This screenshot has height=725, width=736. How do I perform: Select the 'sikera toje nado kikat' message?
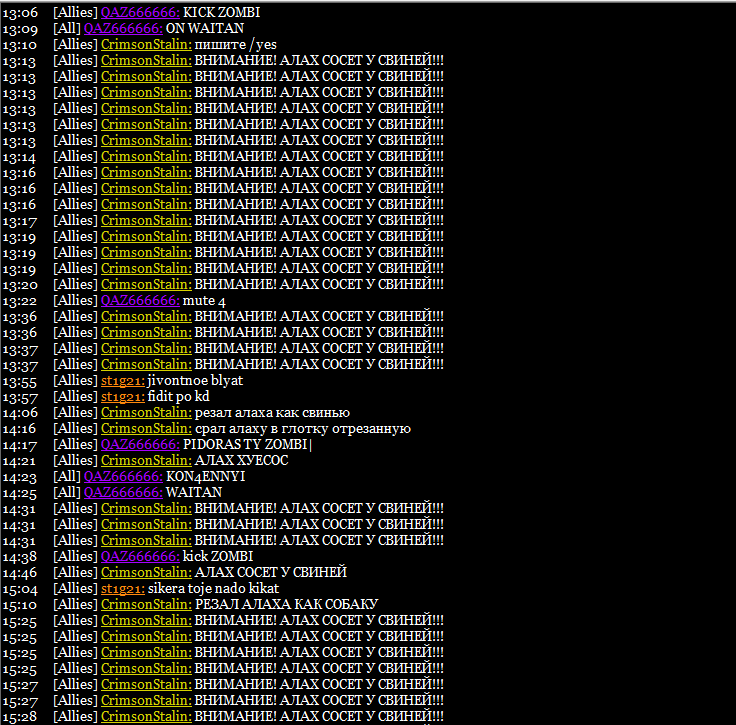pyautogui.click(x=214, y=588)
